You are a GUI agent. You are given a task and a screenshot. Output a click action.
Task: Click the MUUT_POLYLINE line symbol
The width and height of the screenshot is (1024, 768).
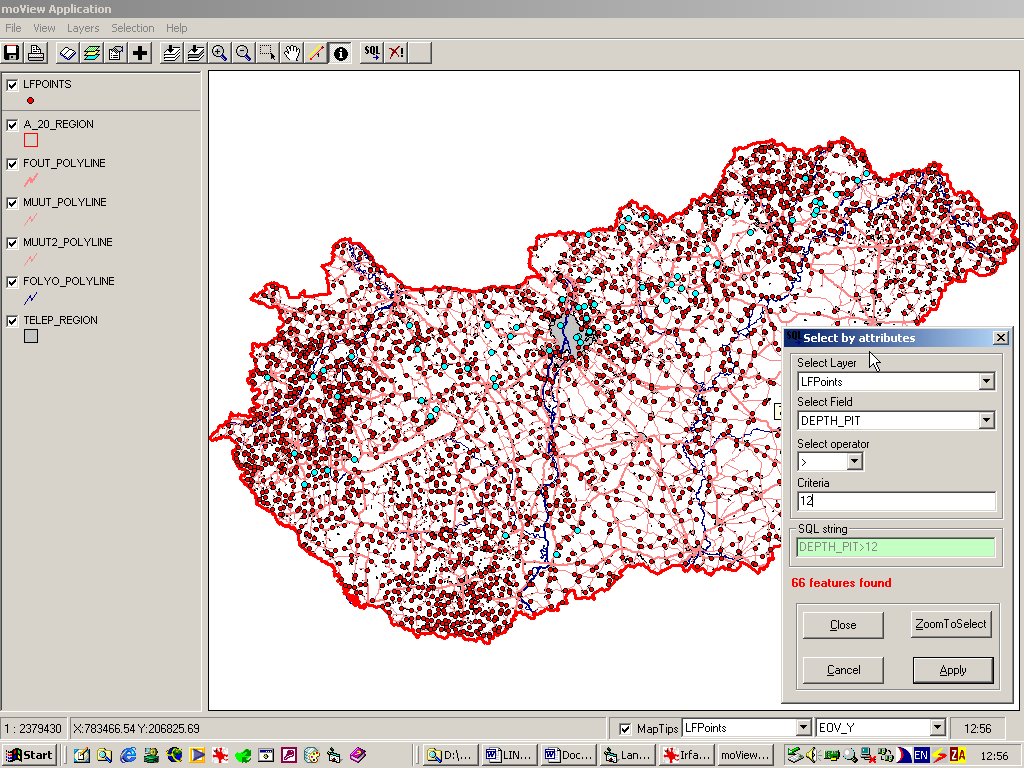coord(31,220)
